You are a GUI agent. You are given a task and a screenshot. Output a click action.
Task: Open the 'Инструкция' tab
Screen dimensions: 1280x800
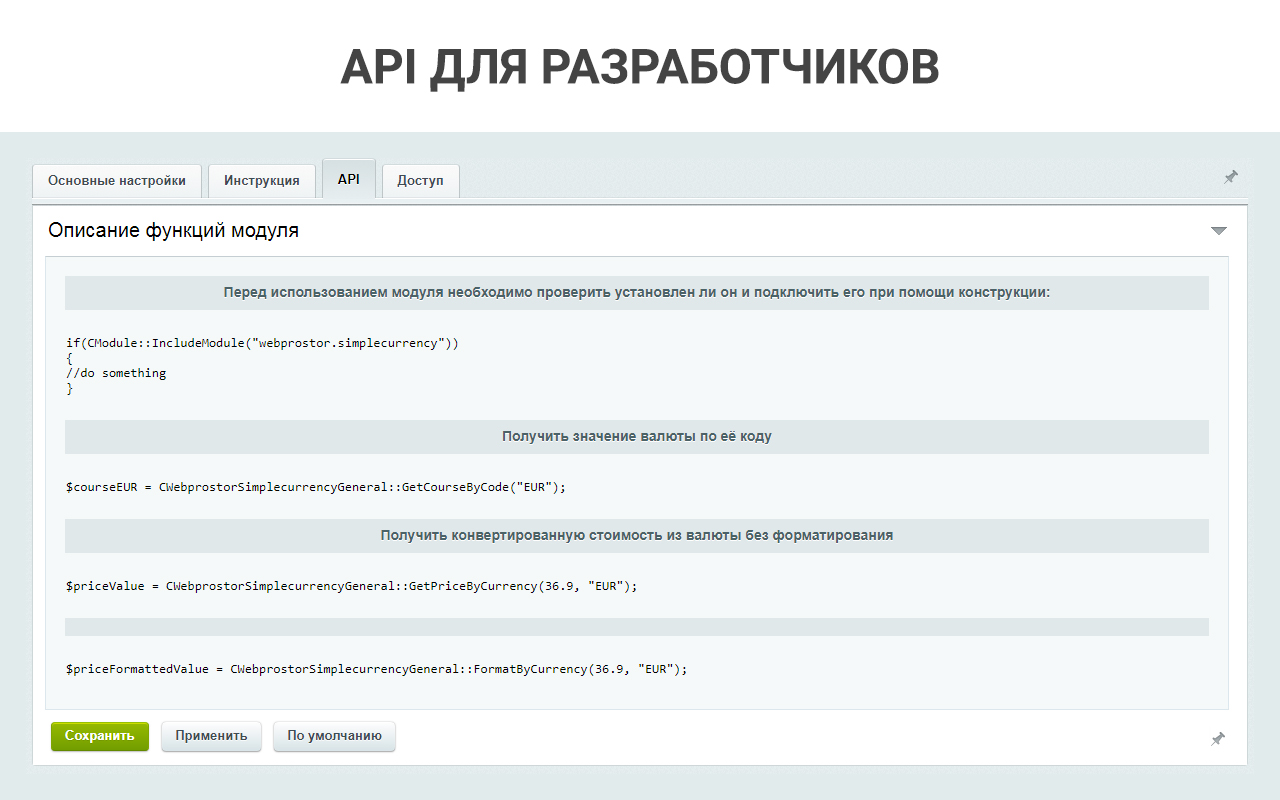coord(262,181)
